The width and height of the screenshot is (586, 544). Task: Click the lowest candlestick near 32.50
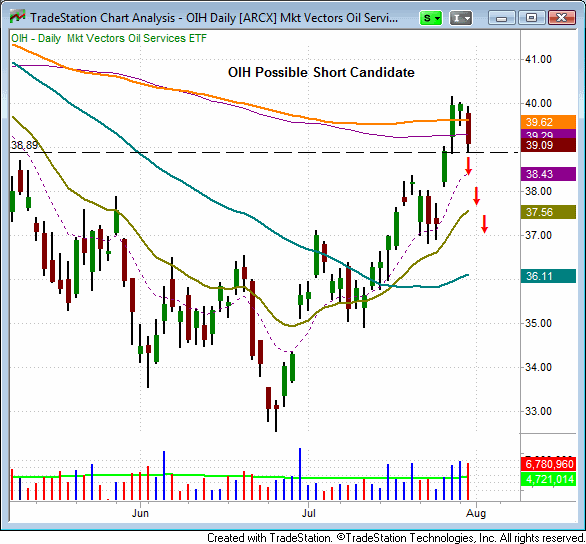(276, 416)
